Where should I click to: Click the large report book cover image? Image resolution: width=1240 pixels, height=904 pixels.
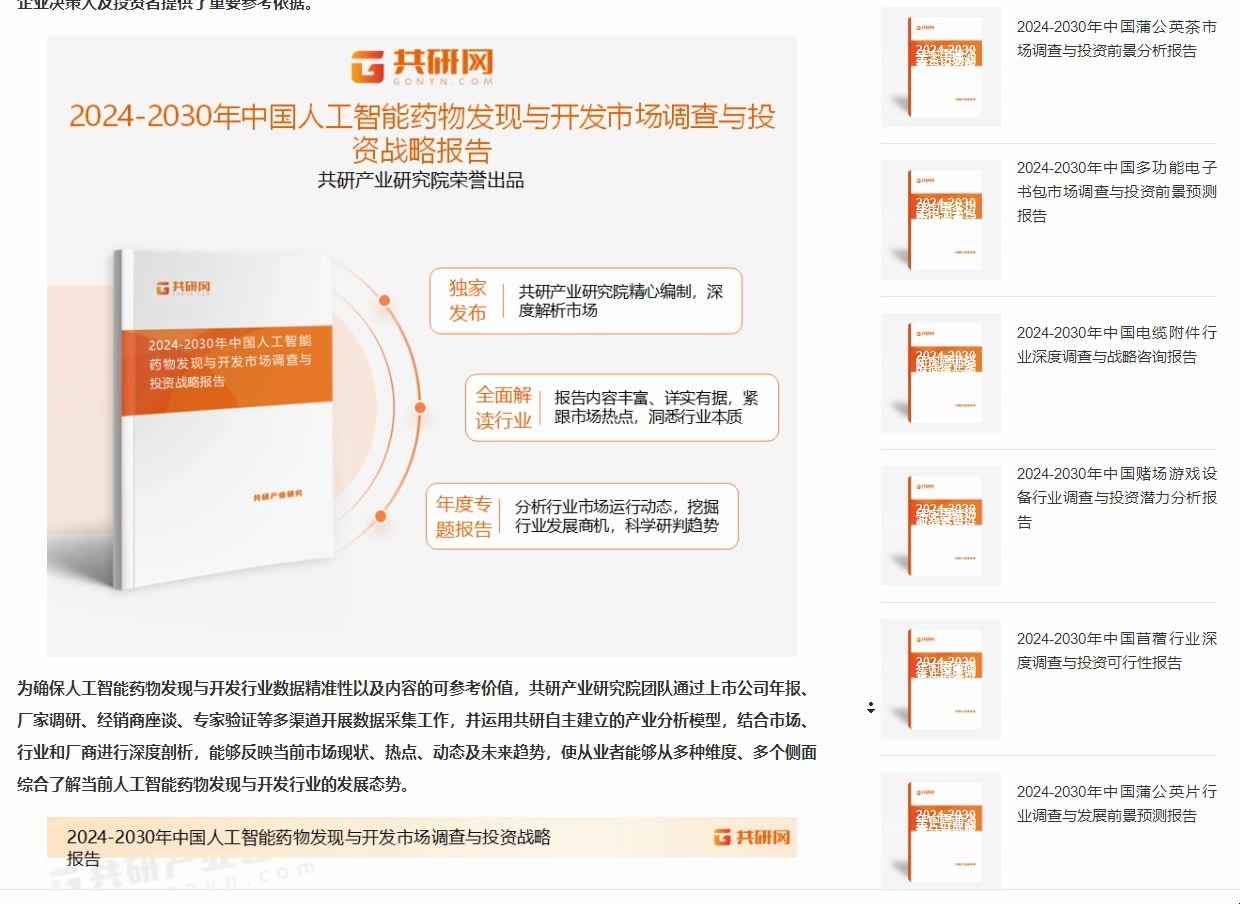click(223, 418)
